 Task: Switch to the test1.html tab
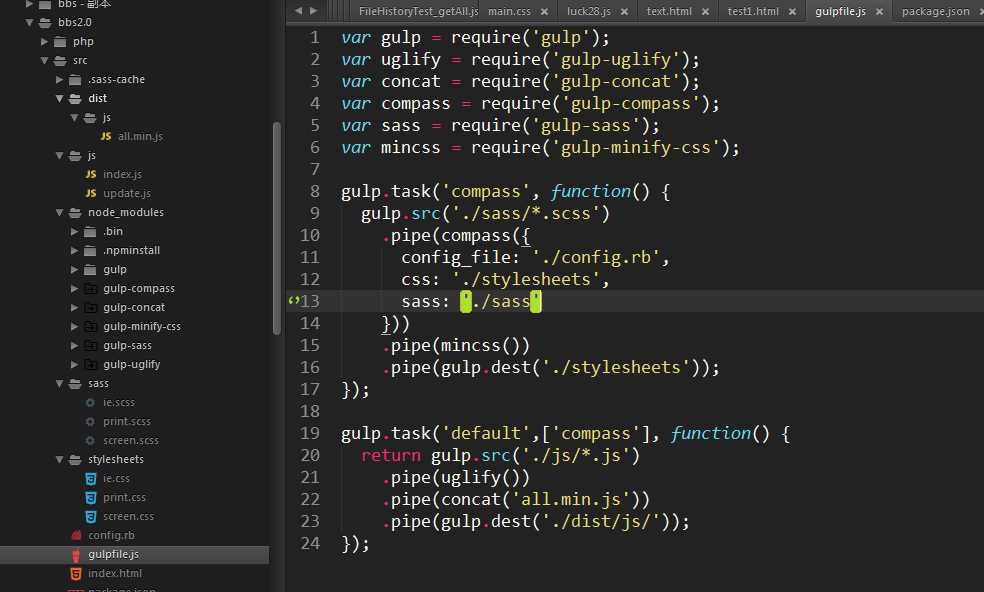(753, 11)
